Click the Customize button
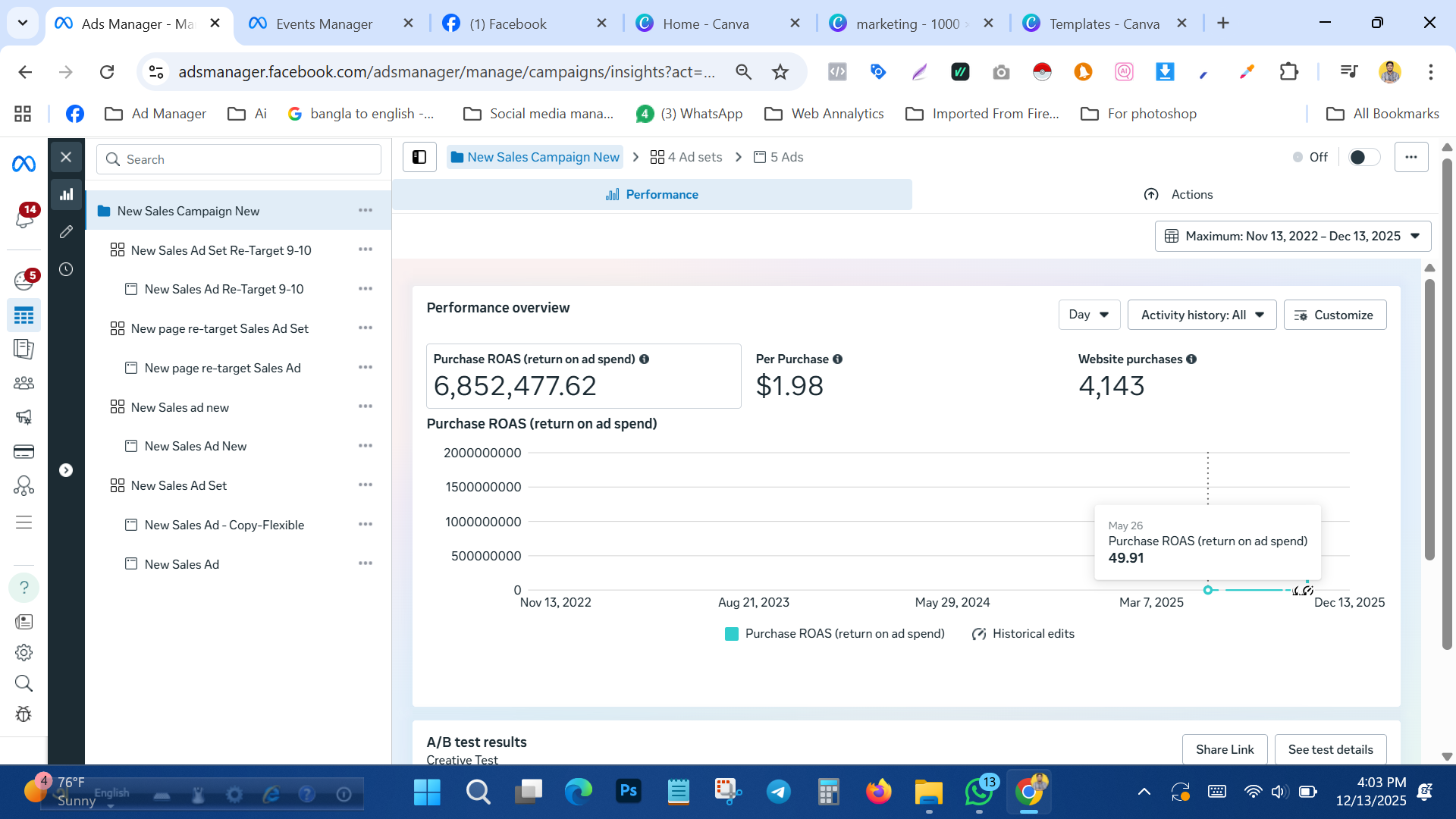 click(1335, 315)
